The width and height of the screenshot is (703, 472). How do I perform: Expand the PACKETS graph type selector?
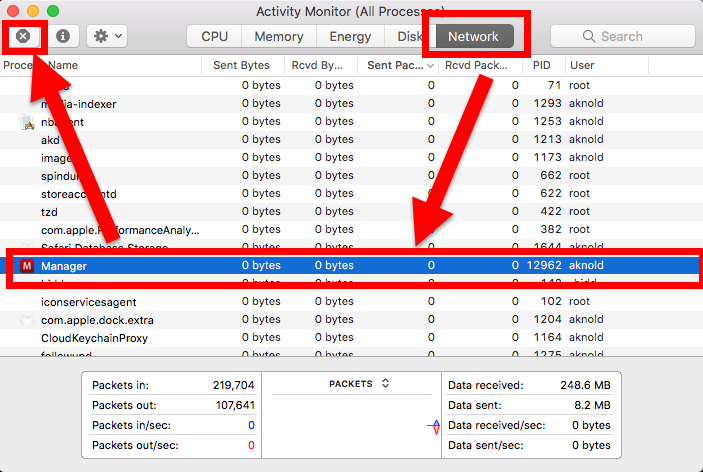pyautogui.click(x=359, y=383)
